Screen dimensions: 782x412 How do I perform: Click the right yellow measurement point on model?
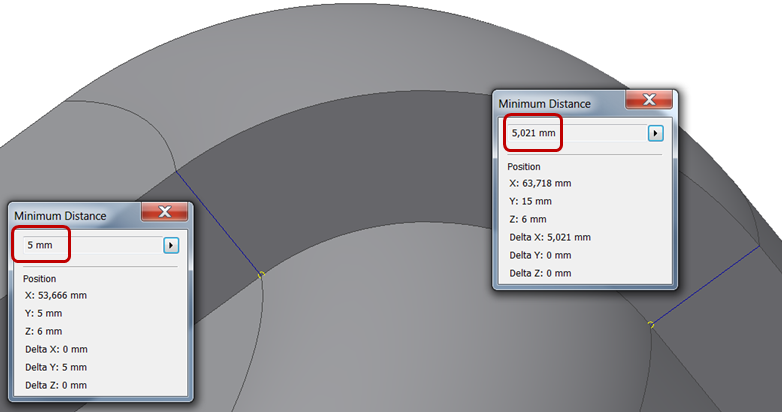[x=651, y=325]
